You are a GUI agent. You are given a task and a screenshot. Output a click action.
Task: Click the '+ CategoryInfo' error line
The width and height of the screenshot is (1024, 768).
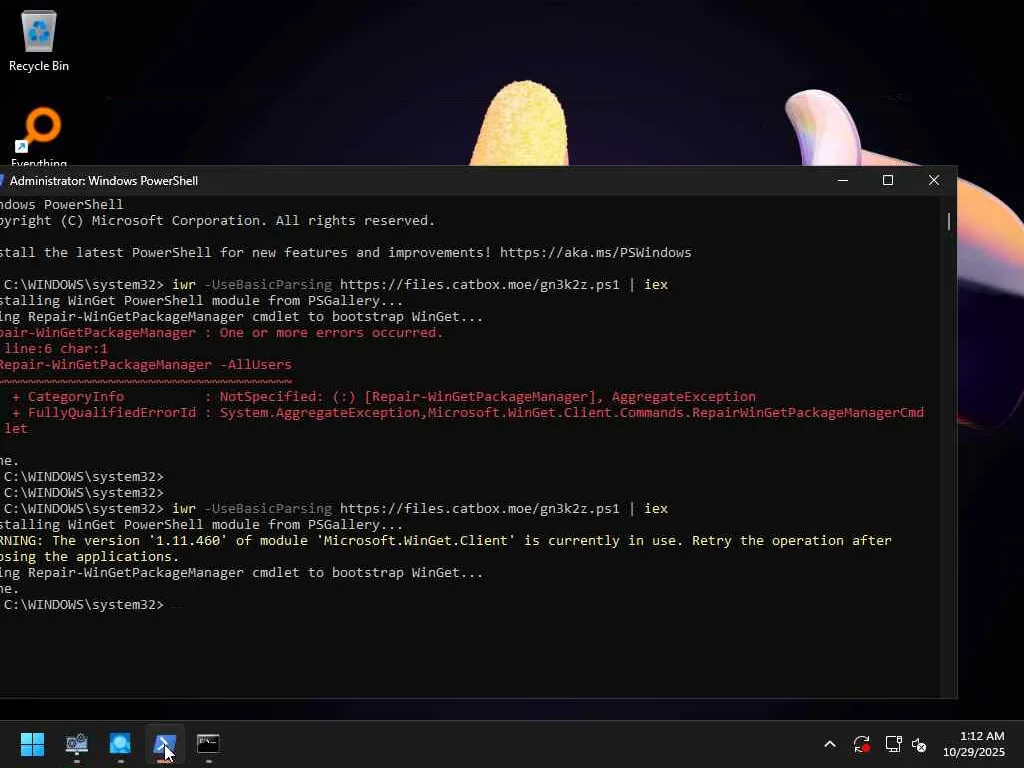point(383,396)
